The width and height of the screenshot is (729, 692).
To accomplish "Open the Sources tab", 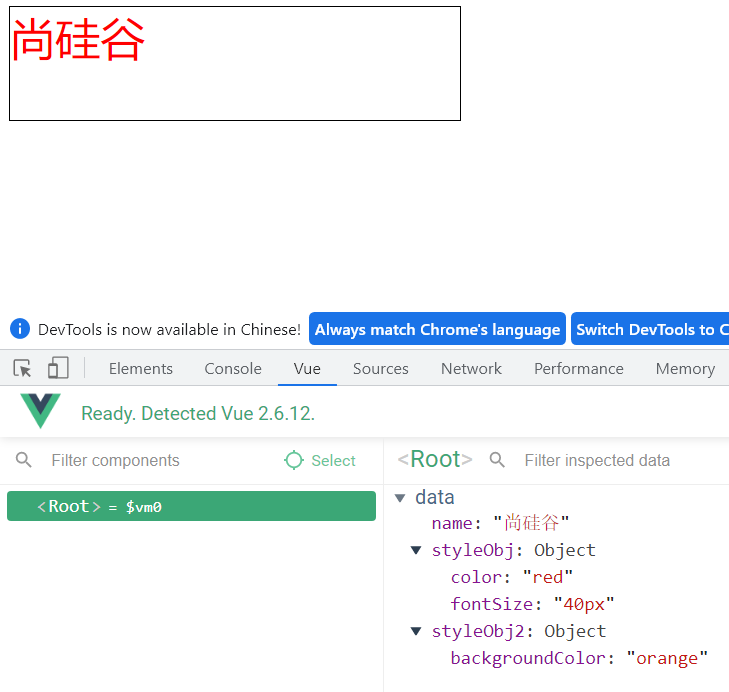I will tap(381, 369).
